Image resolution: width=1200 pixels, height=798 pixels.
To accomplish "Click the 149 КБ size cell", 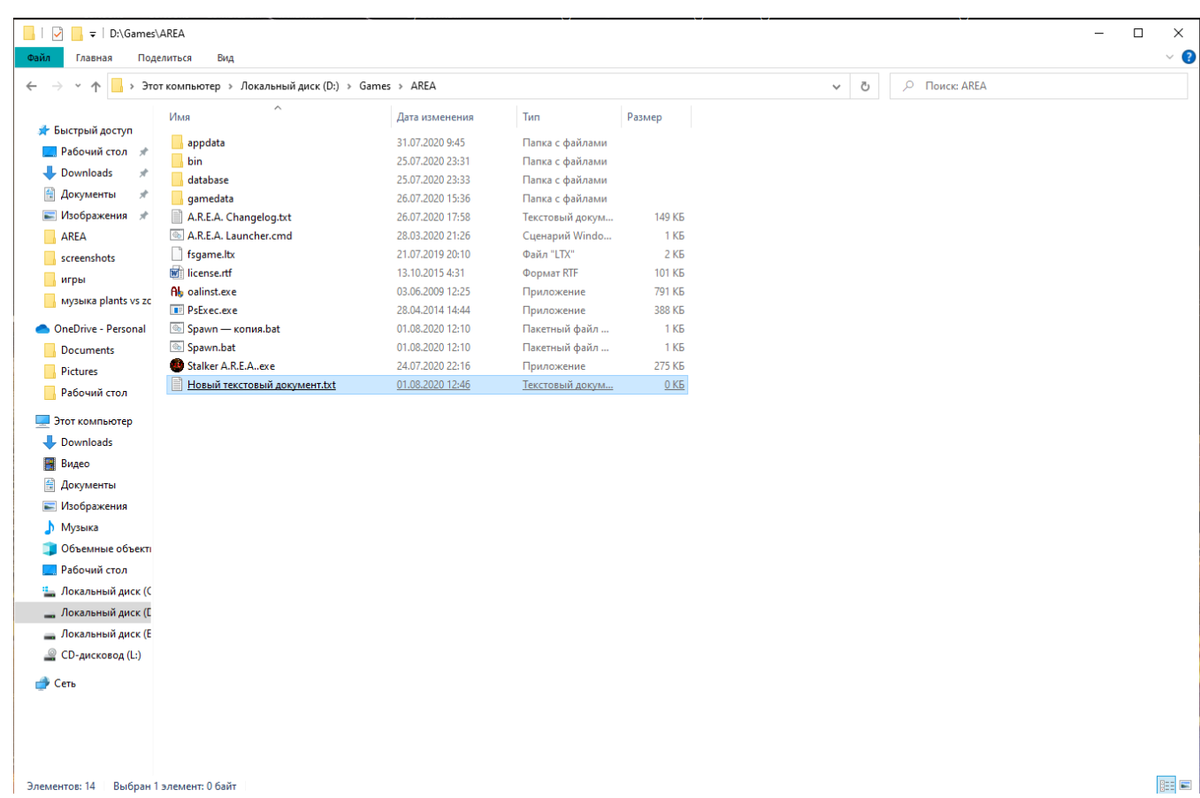I will (x=669, y=217).
